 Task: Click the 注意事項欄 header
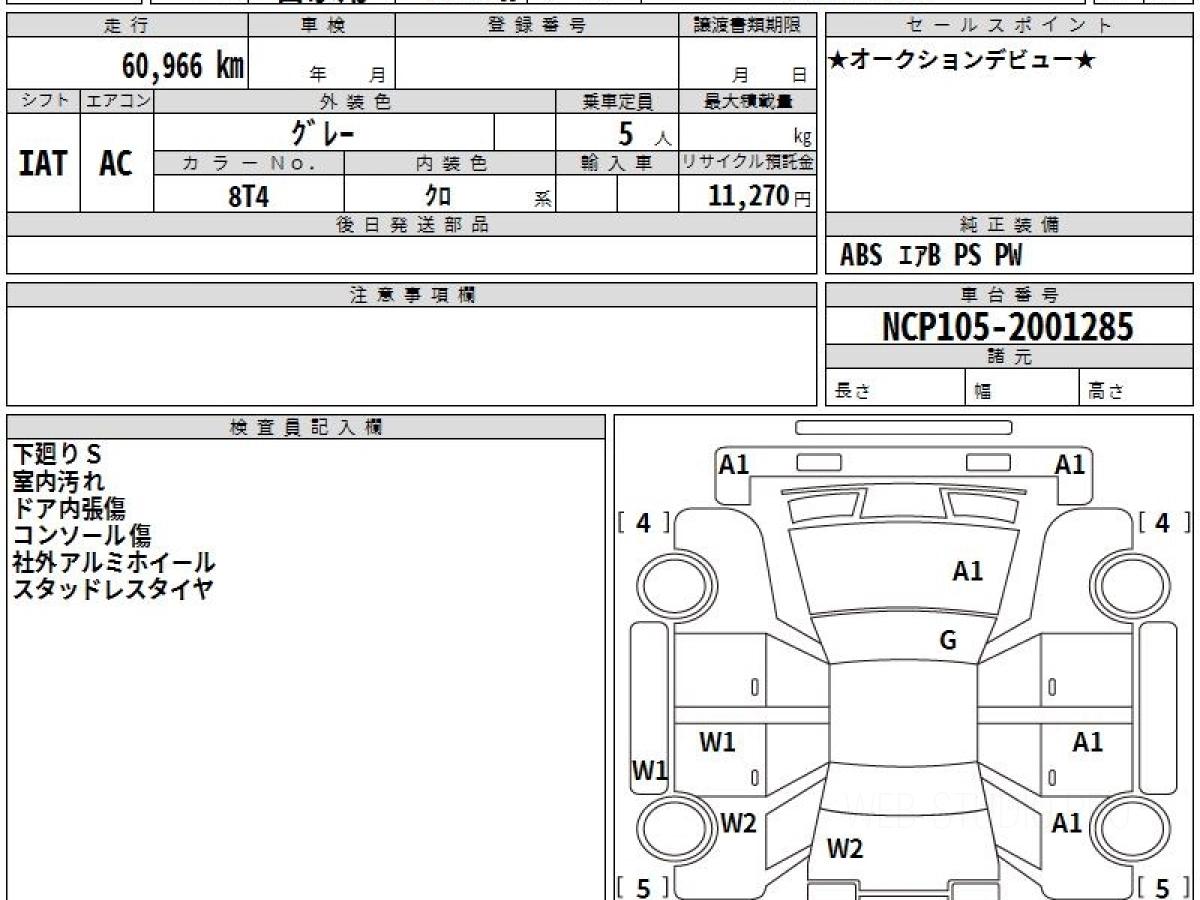[412, 295]
